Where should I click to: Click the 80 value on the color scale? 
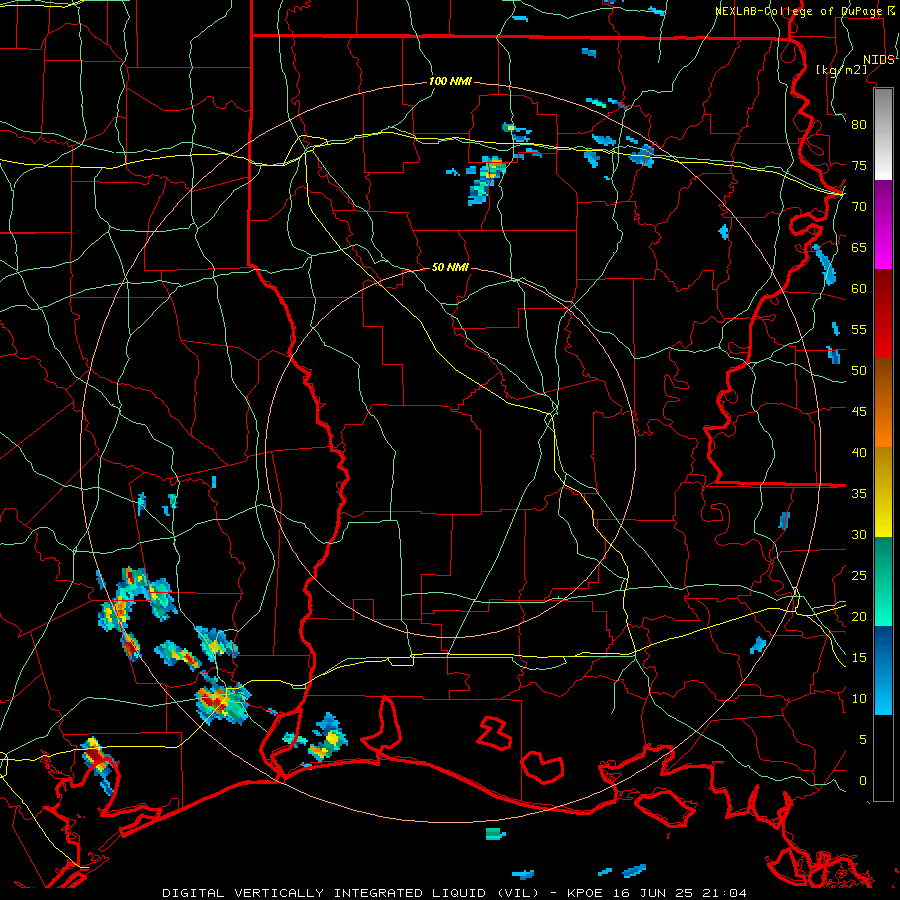(859, 125)
